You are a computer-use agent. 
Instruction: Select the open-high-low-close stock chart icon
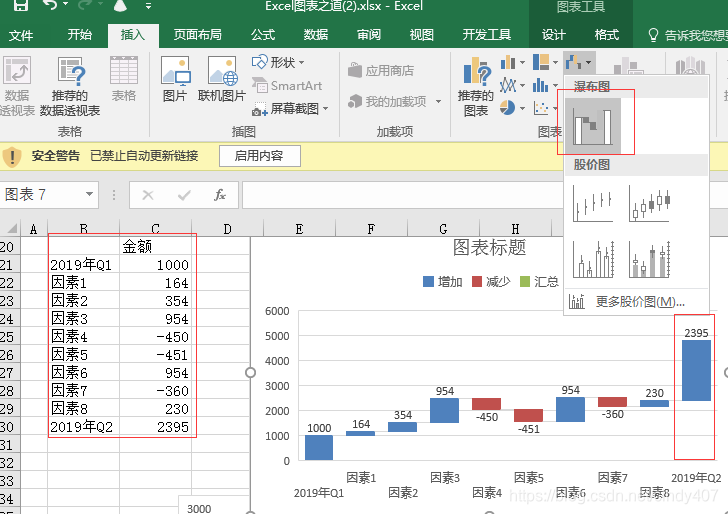[x=649, y=203]
